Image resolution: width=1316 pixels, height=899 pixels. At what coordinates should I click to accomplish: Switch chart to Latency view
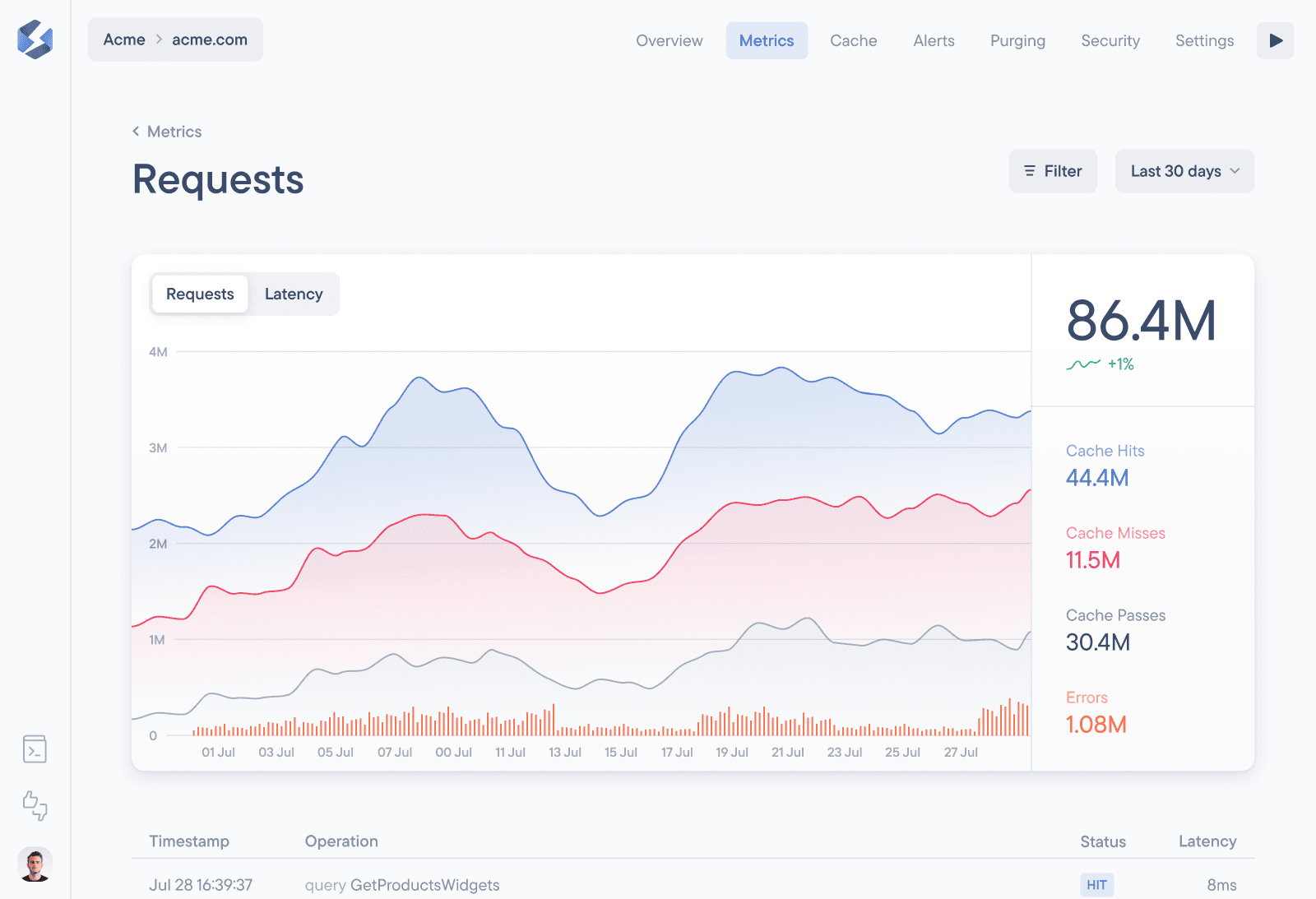[294, 294]
